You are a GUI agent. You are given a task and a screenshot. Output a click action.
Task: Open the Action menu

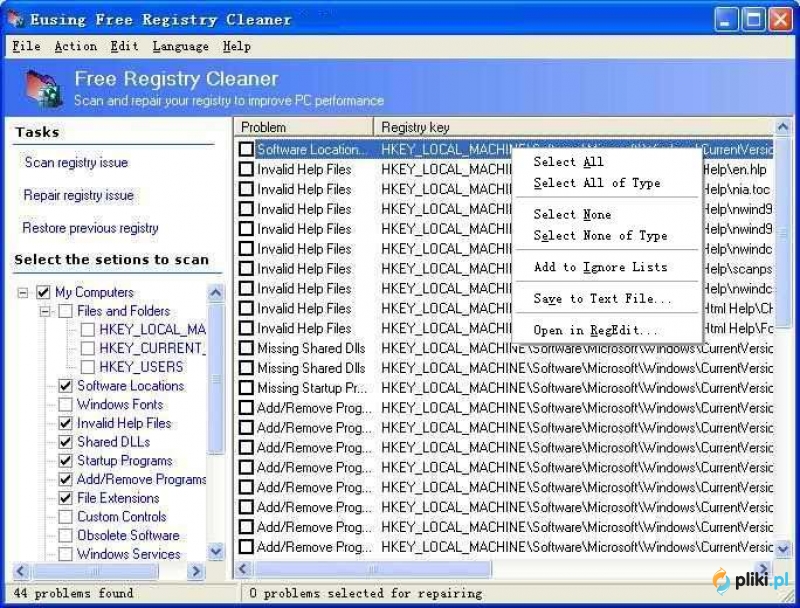tap(76, 46)
